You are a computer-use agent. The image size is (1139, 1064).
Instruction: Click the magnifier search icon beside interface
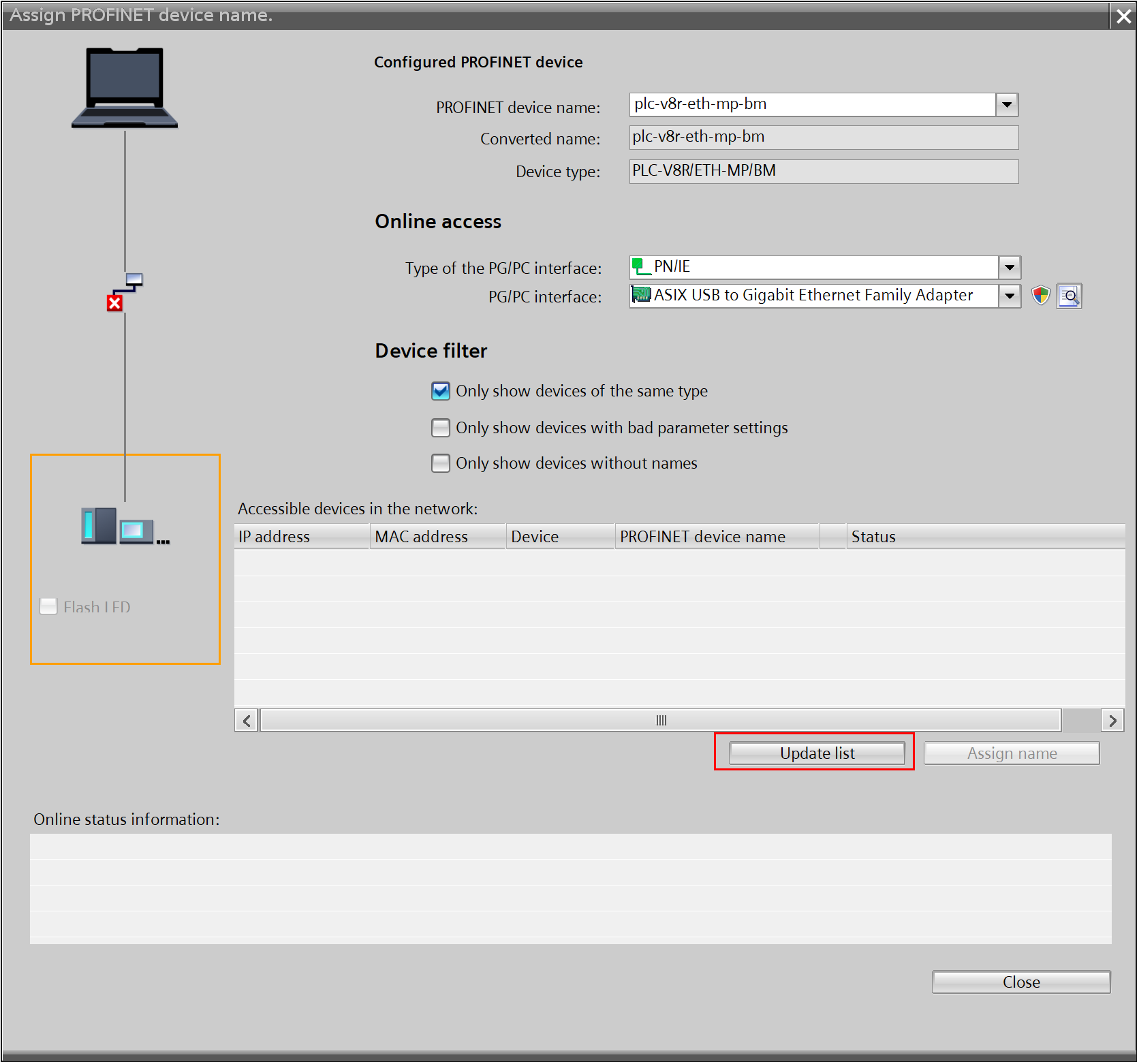tap(1069, 296)
